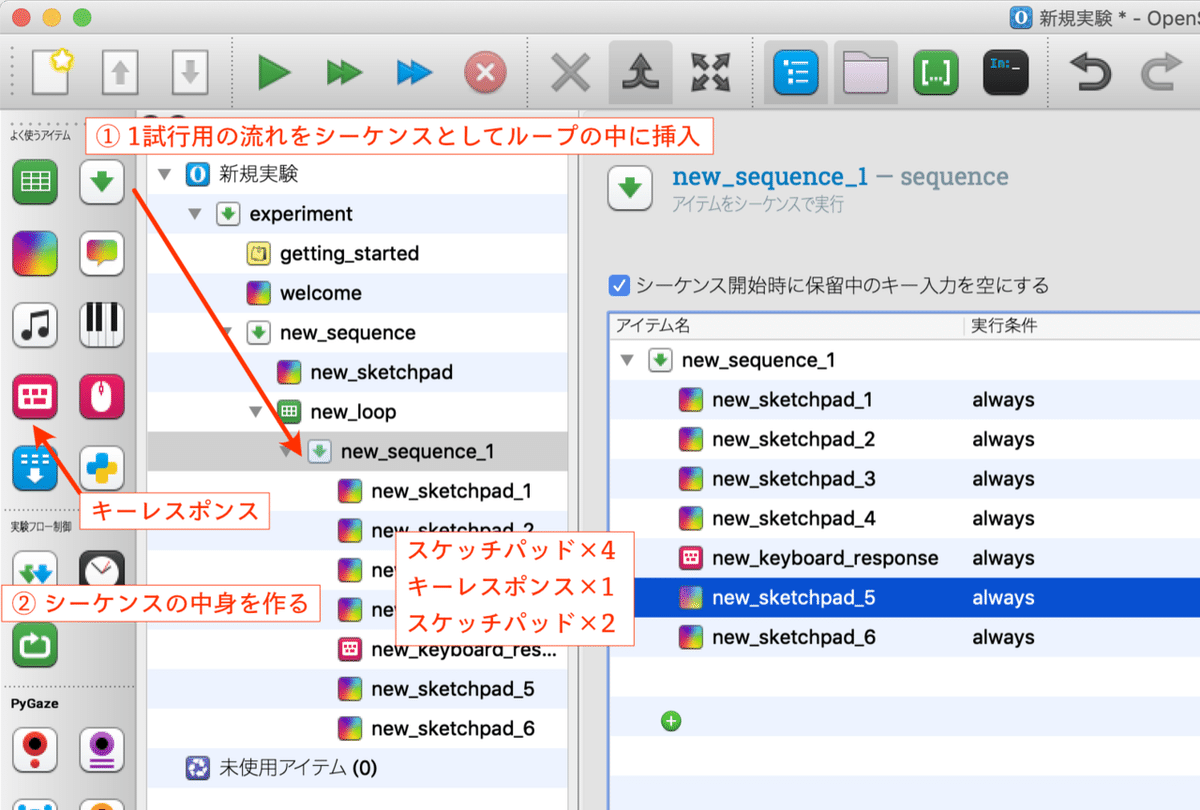Select the mouse response item in toolbar
The height and width of the screenshot is (810, 1200).
101,397
